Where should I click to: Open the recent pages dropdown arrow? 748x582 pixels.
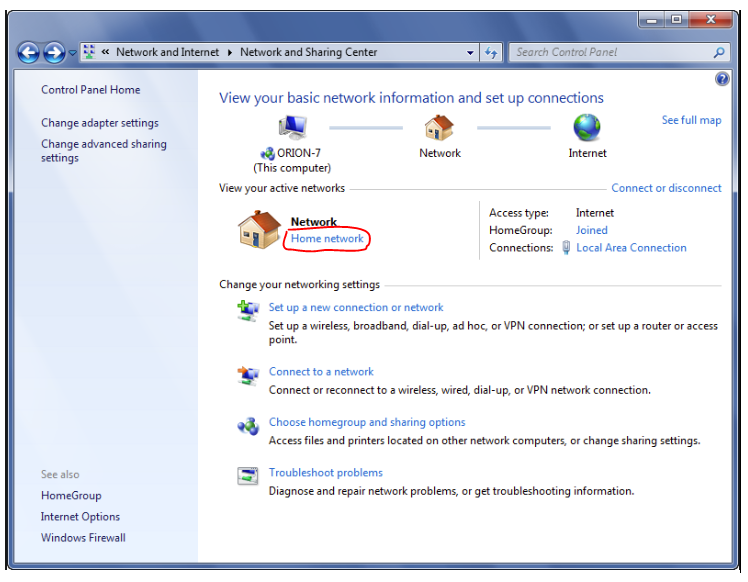(x=73, y=53)
